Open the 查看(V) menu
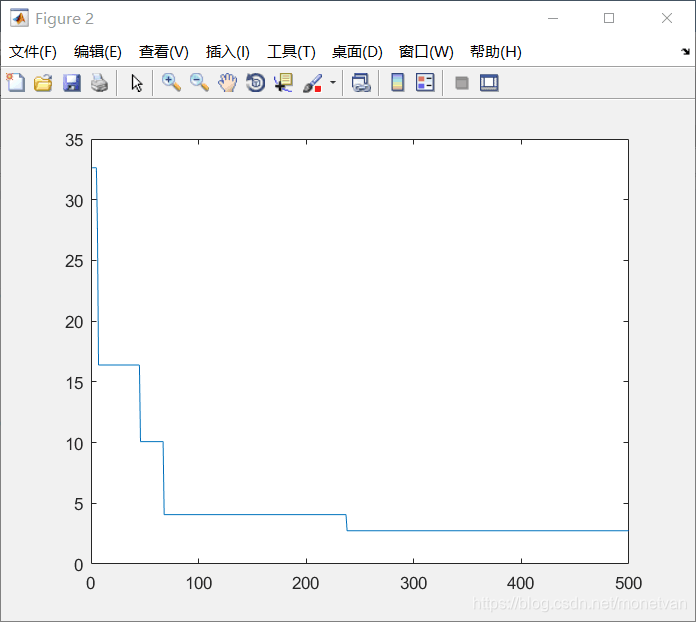The height and width of the screenshot is (622, 696). pos(164,52)
